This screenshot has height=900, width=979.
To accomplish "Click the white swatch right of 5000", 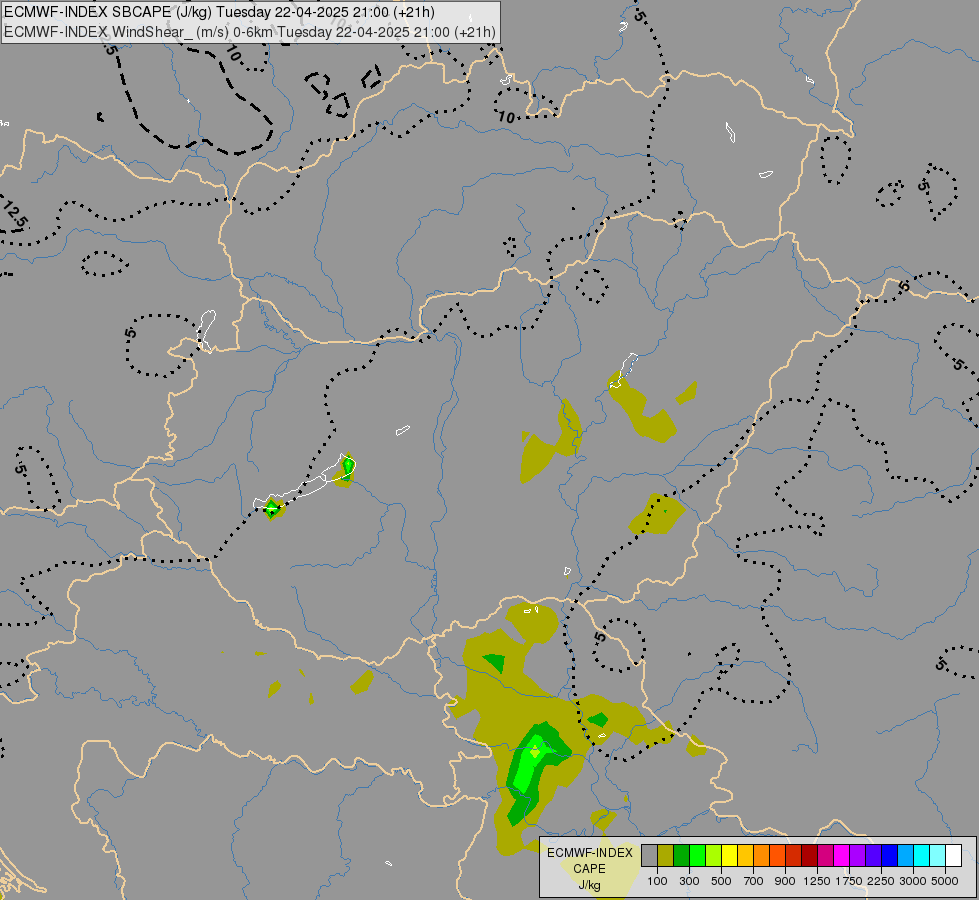I will tap(954, 856).
